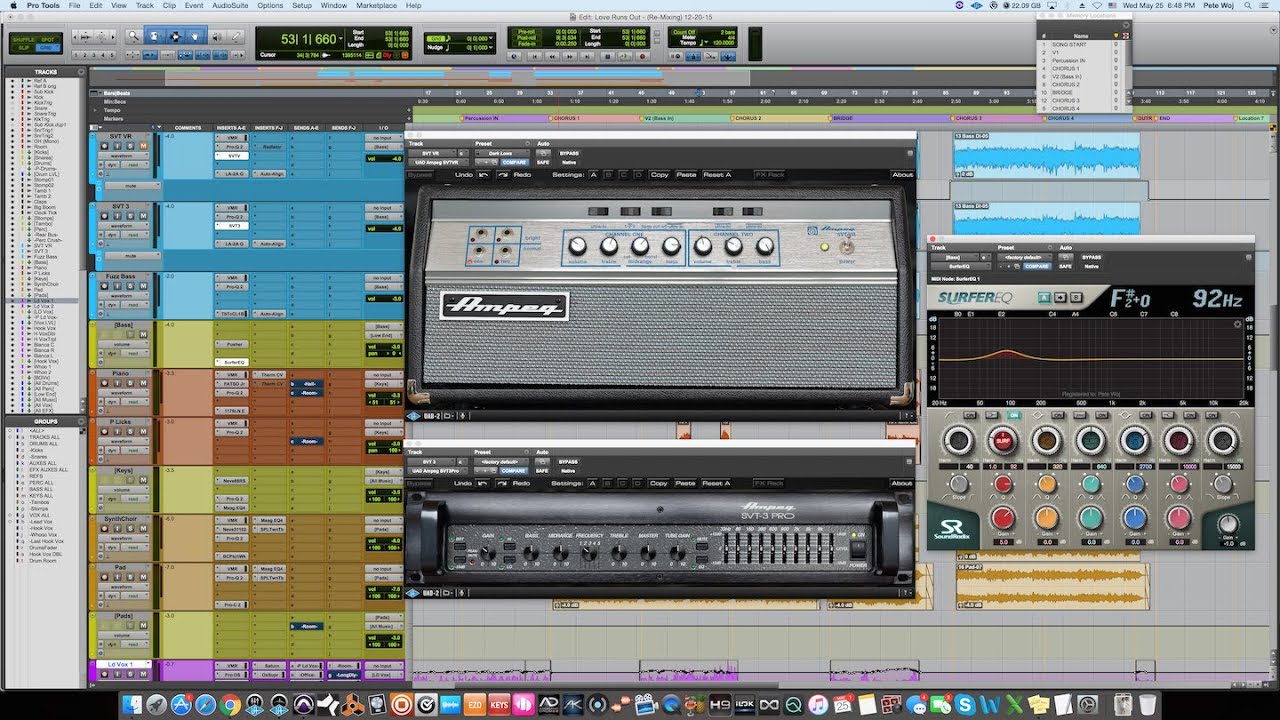The width and height of the screenshot is (1280, 720).
Task: Click Paste in the SVT-VR settings bar
Action: [x=686, y=175]
